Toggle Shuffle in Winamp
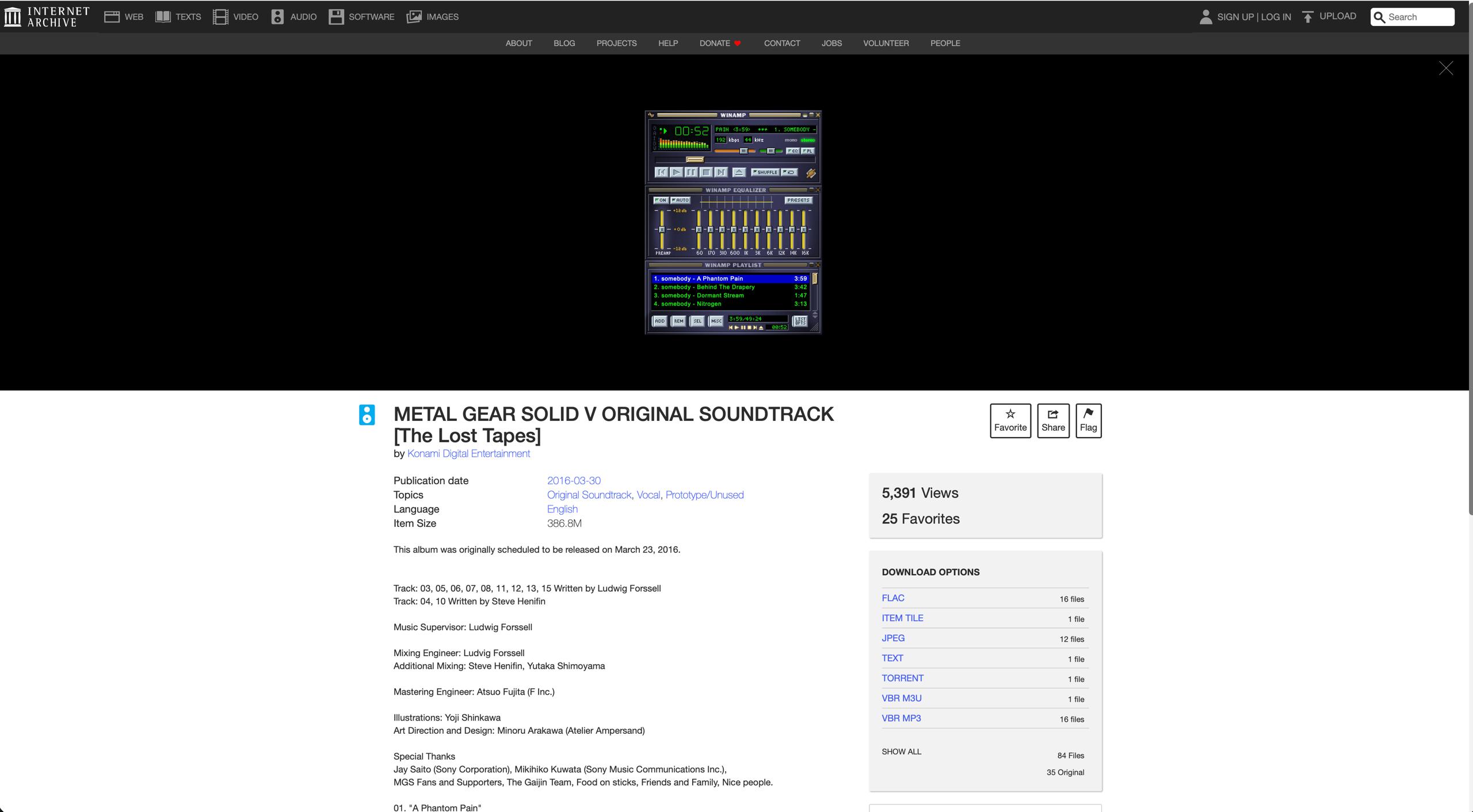 [x=765, y=173]
